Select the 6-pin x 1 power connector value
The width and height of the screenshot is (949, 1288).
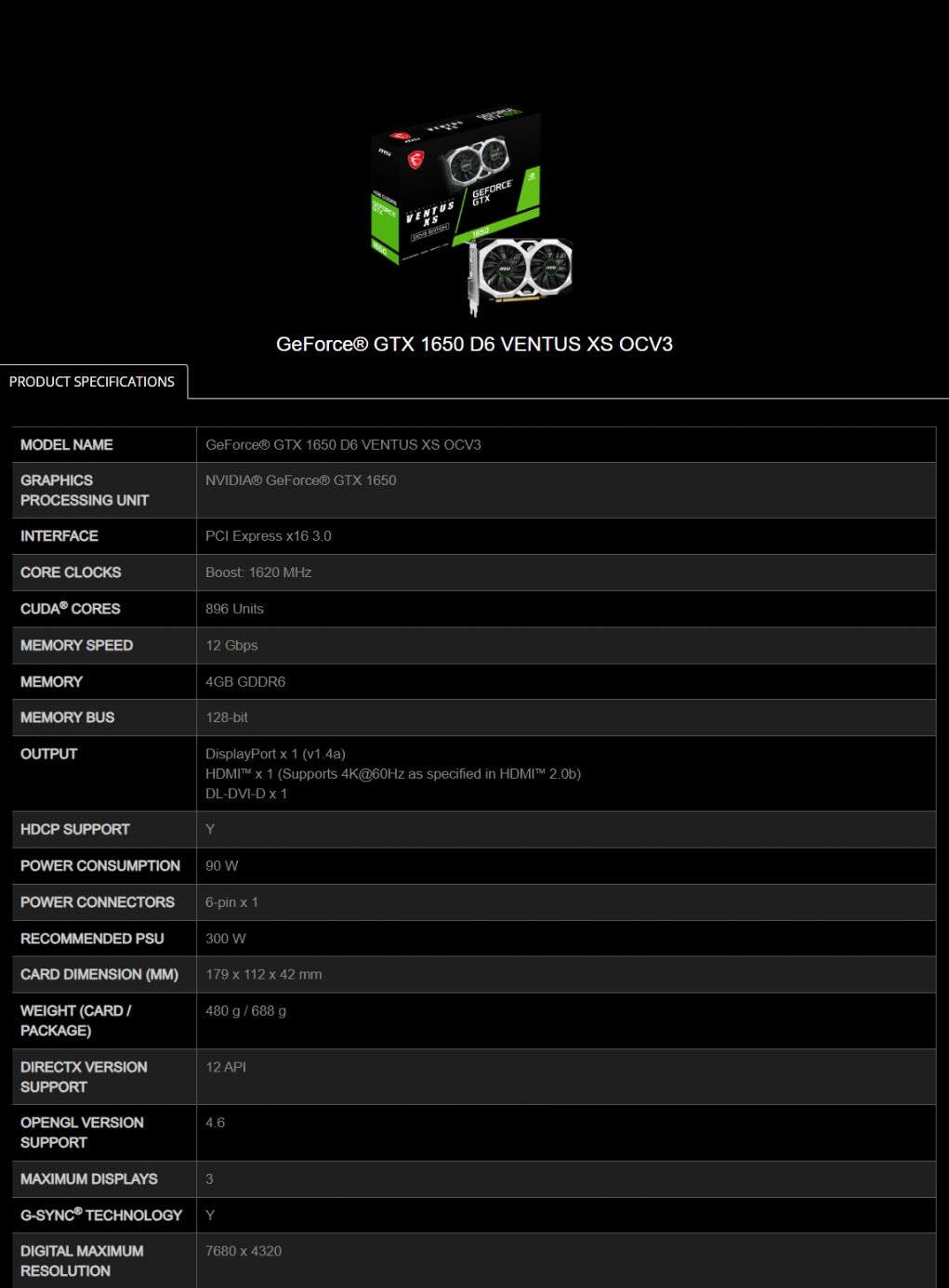[x=231, y=902]
